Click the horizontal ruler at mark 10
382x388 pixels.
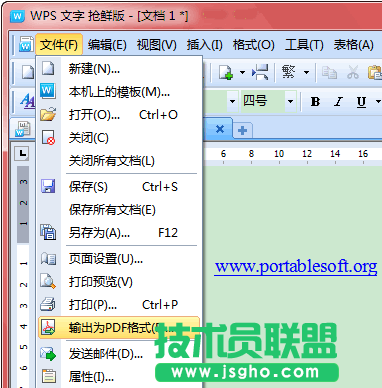coord(279,154)
